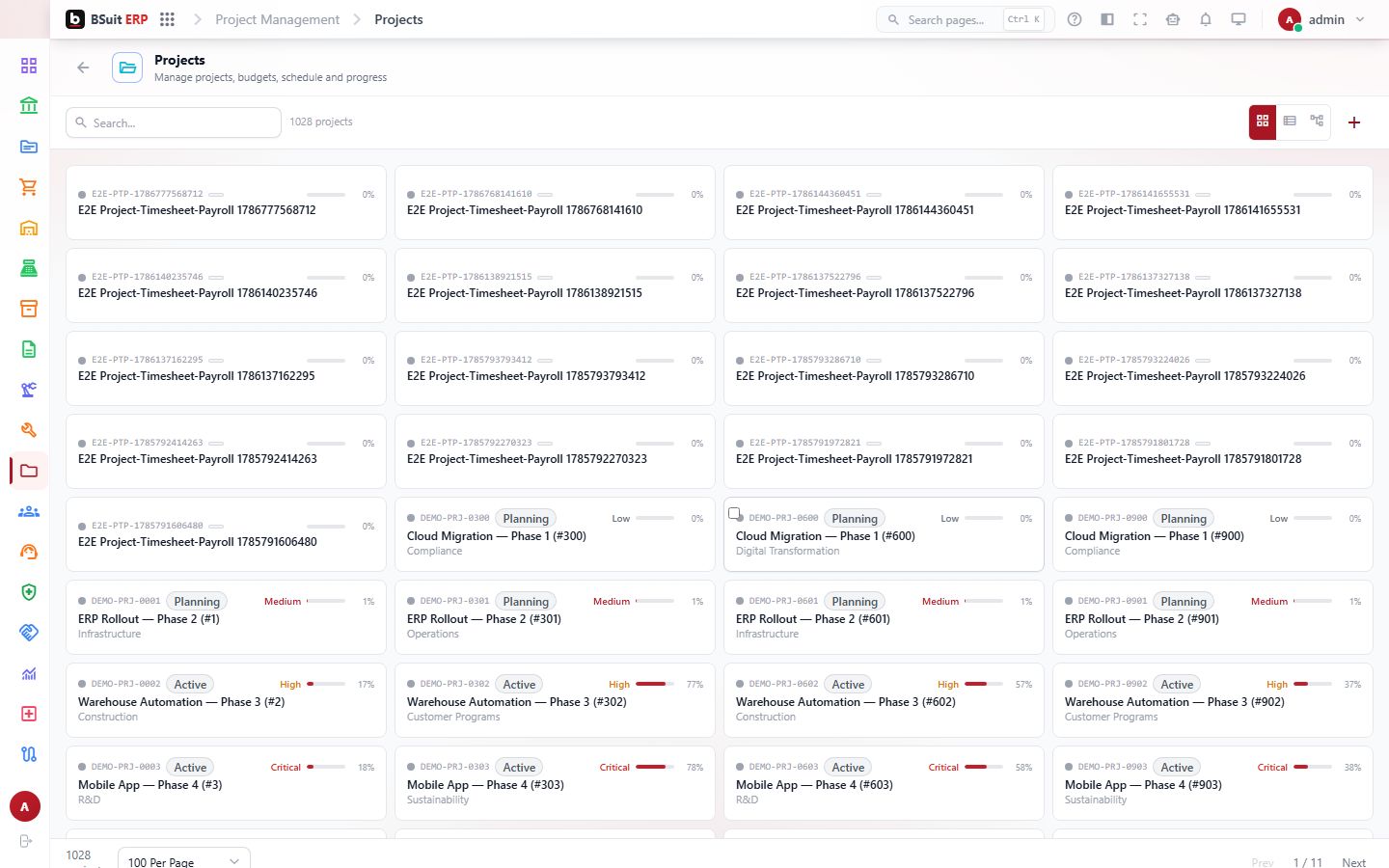Click progress bar on Mobile App (#603) card
1389x868 pixels.
[984, 767]
